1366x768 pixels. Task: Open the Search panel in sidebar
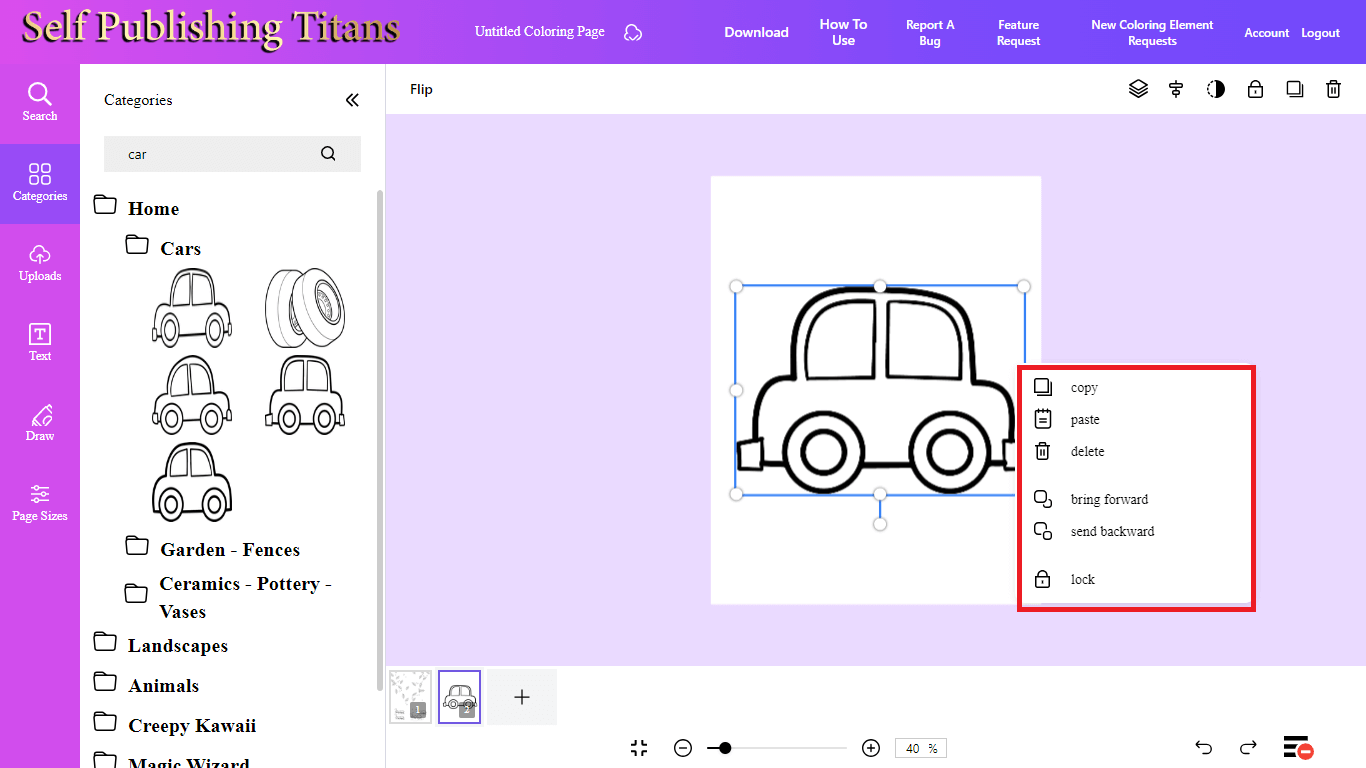tap(40, 103)
